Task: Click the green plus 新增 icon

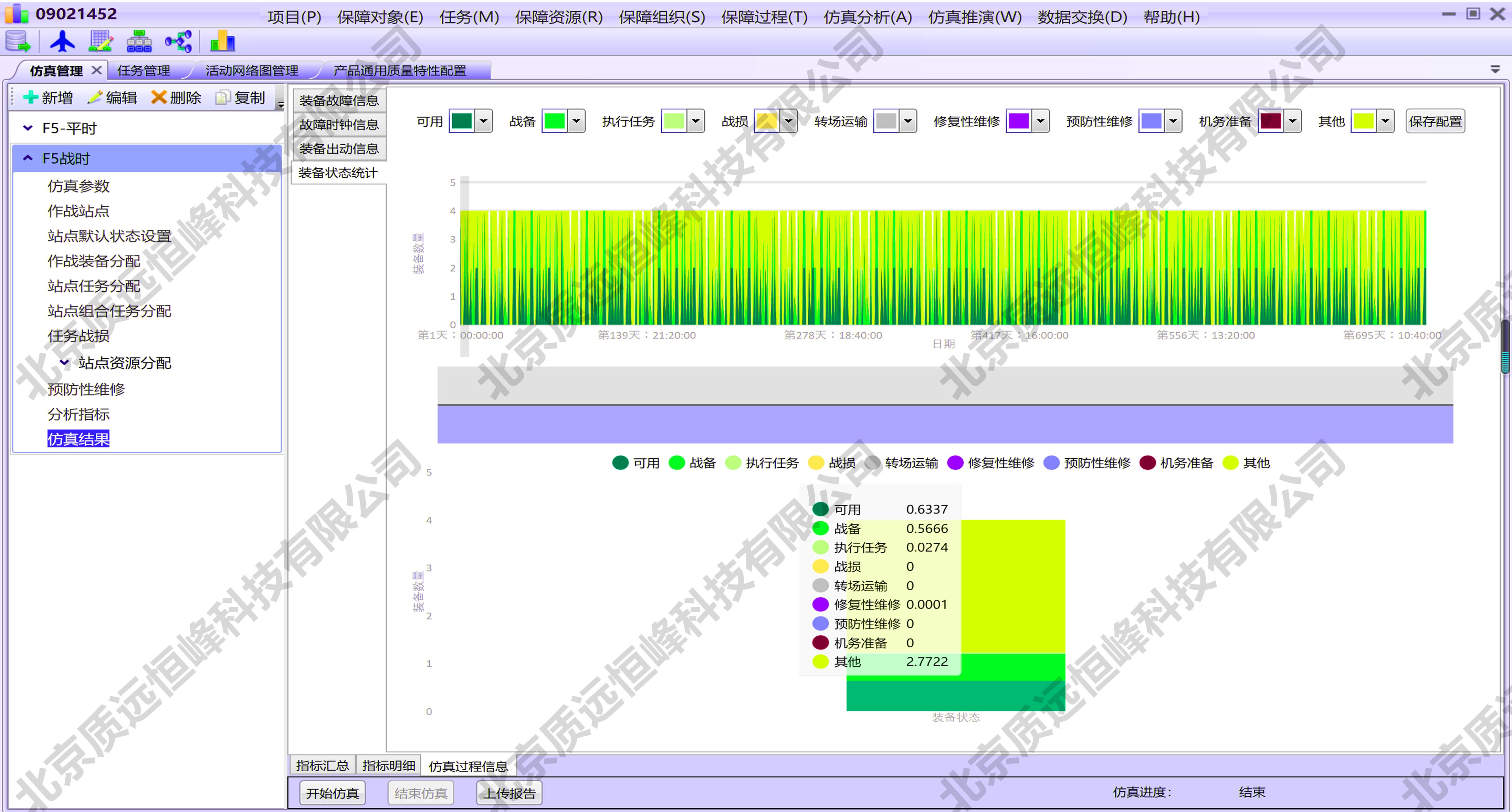Action: (30, 97)
